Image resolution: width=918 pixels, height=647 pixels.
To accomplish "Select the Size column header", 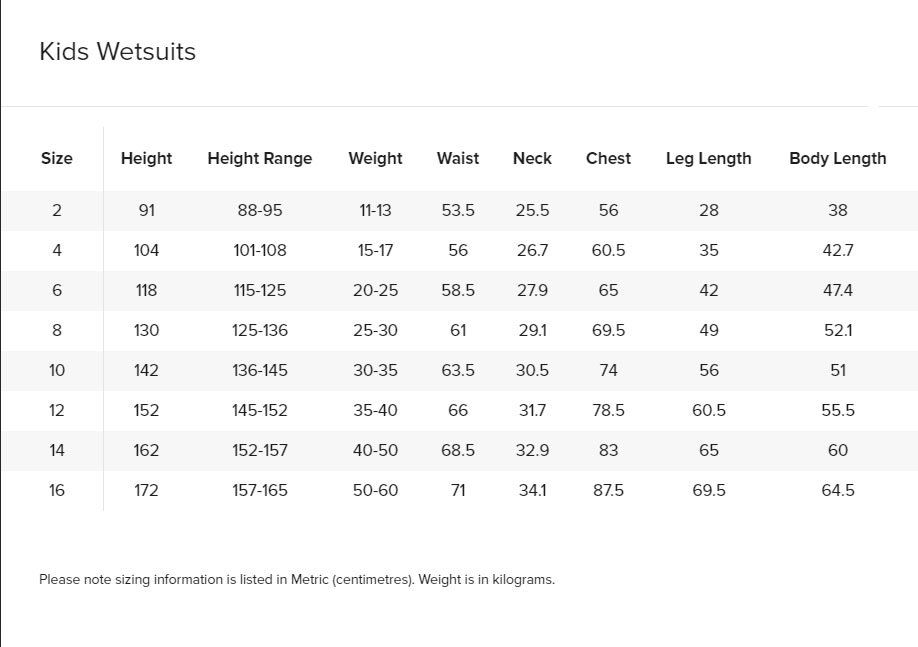I will click(57, 158).
